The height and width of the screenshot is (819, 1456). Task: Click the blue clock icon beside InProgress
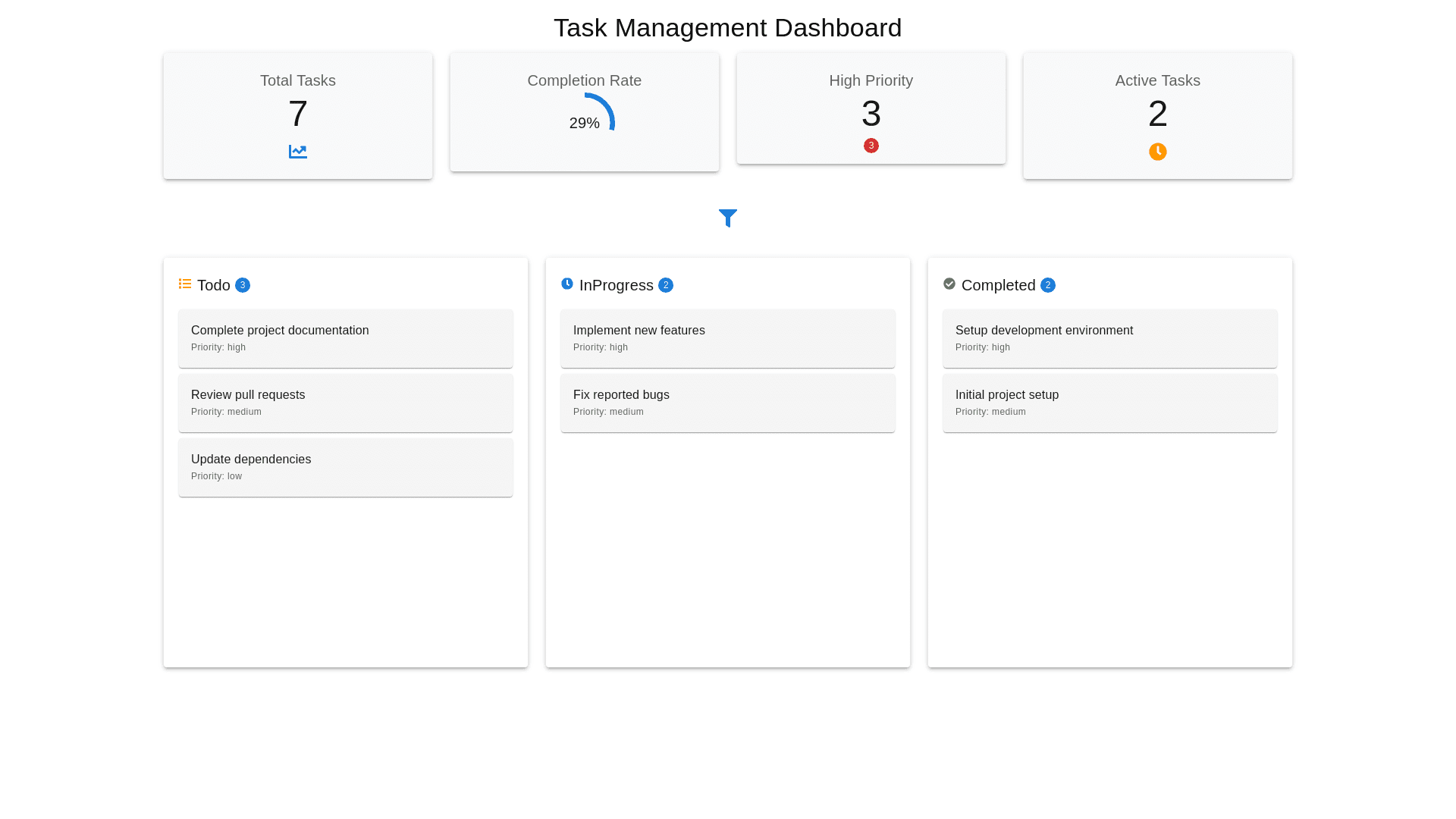click(x=567, y=284)
